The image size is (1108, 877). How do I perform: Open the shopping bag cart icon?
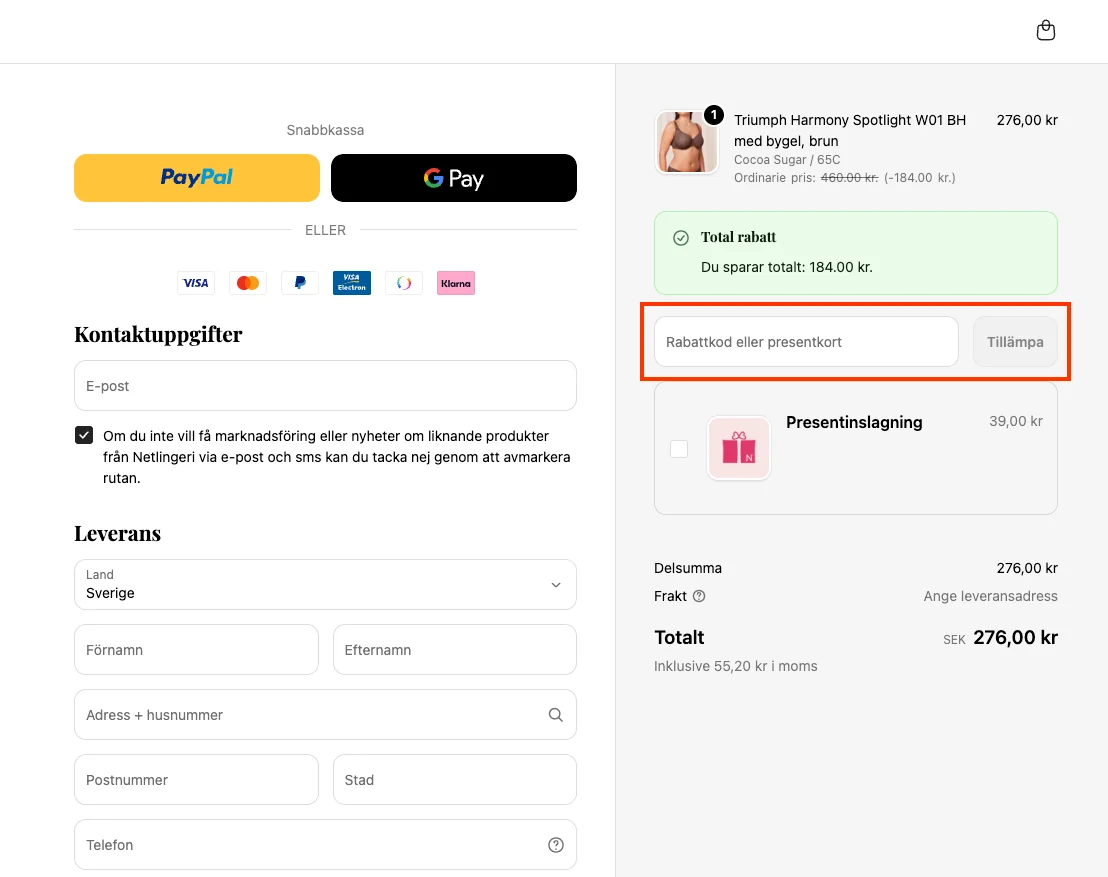pos(1045,31)
